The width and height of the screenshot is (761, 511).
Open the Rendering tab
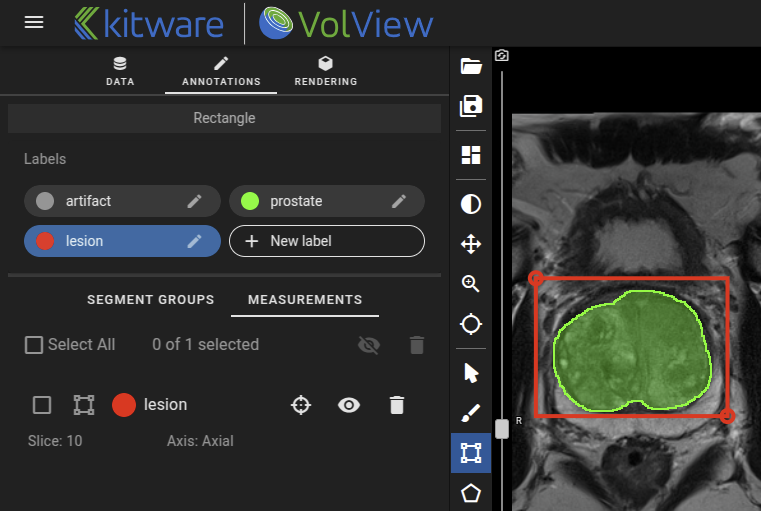[x=326, y=71]
